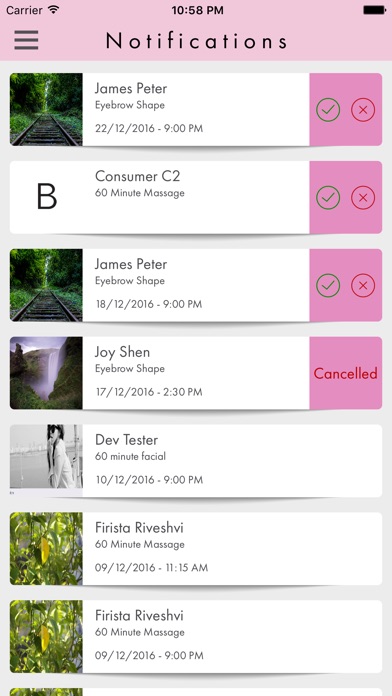This screenshot has height=696, width=392.
Task: Open Dev Tester's 60 minute facial notification
Action: [x=196, y=461]
